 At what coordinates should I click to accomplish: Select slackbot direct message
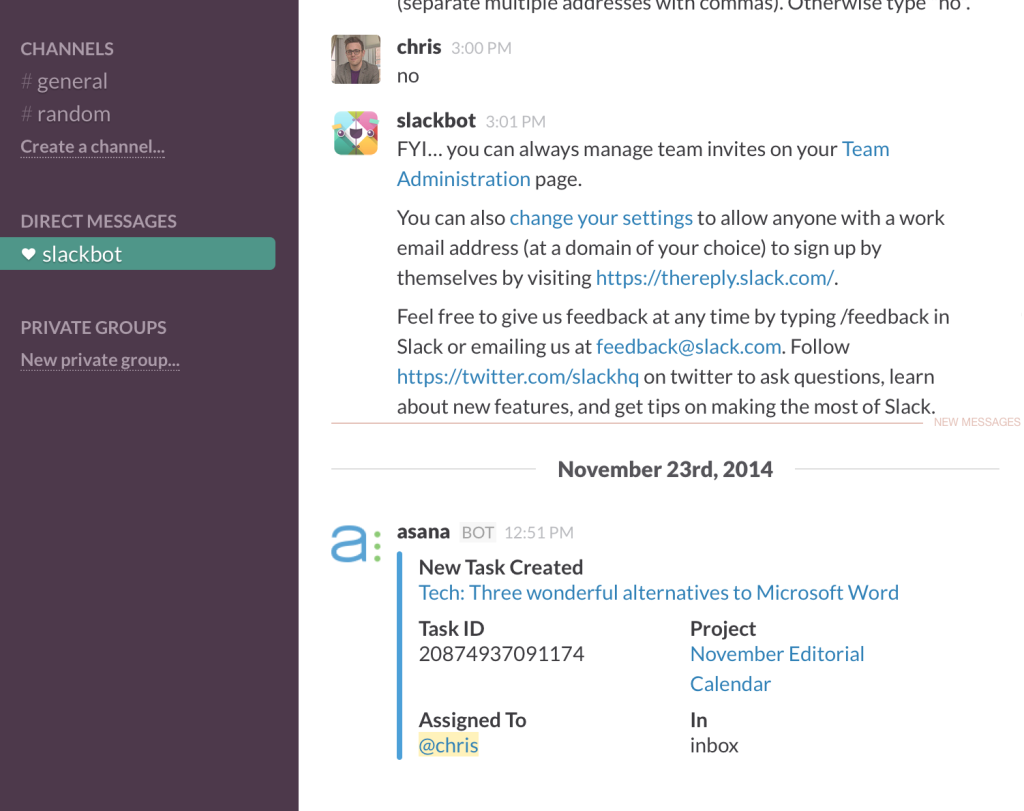[137, 254]
